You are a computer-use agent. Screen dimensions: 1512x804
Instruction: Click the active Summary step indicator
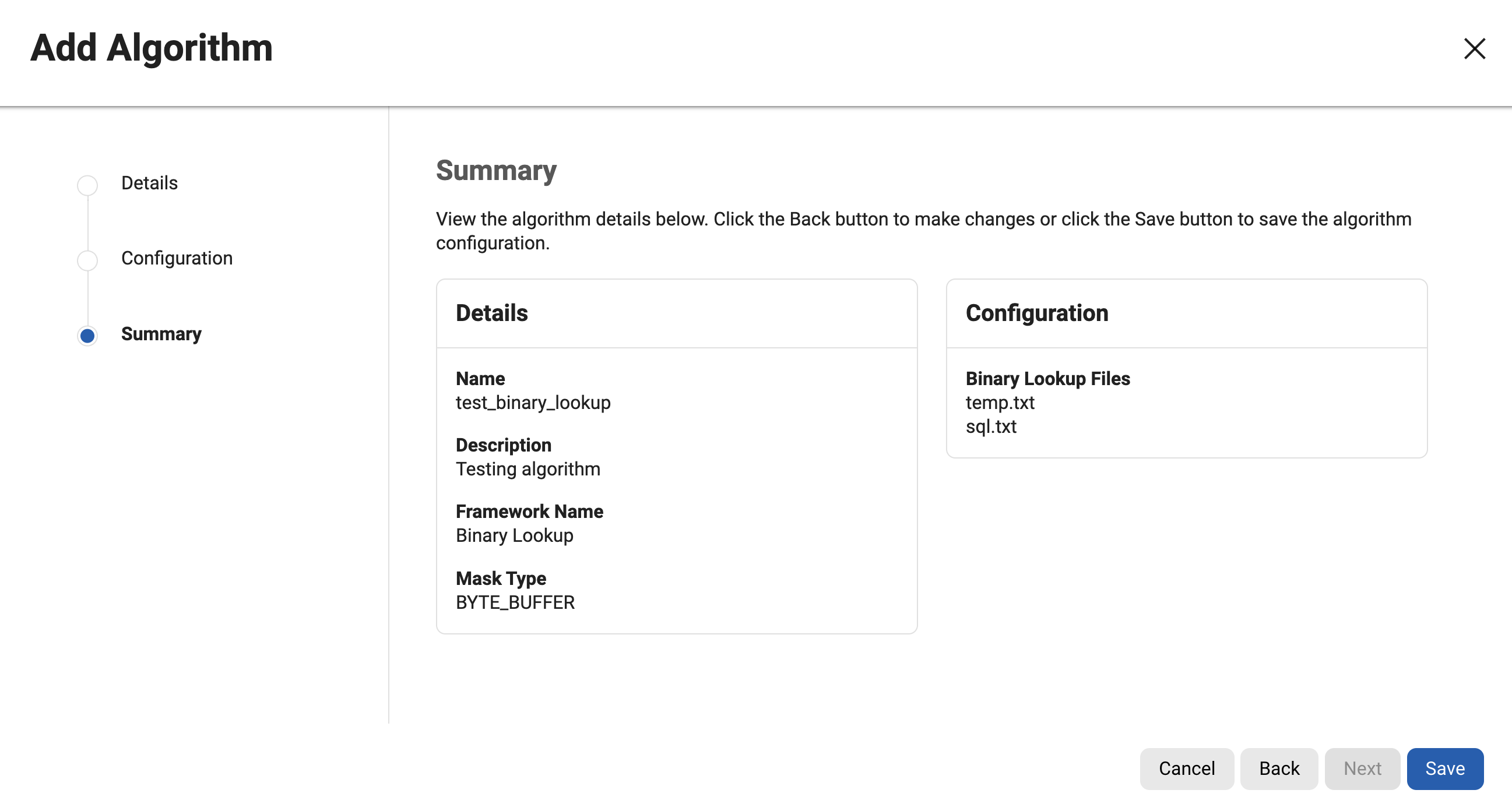87,336
